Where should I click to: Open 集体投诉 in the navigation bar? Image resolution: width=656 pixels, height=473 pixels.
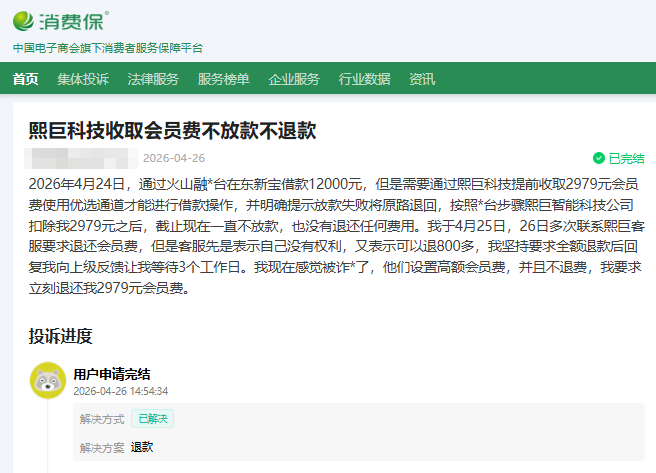83,79
